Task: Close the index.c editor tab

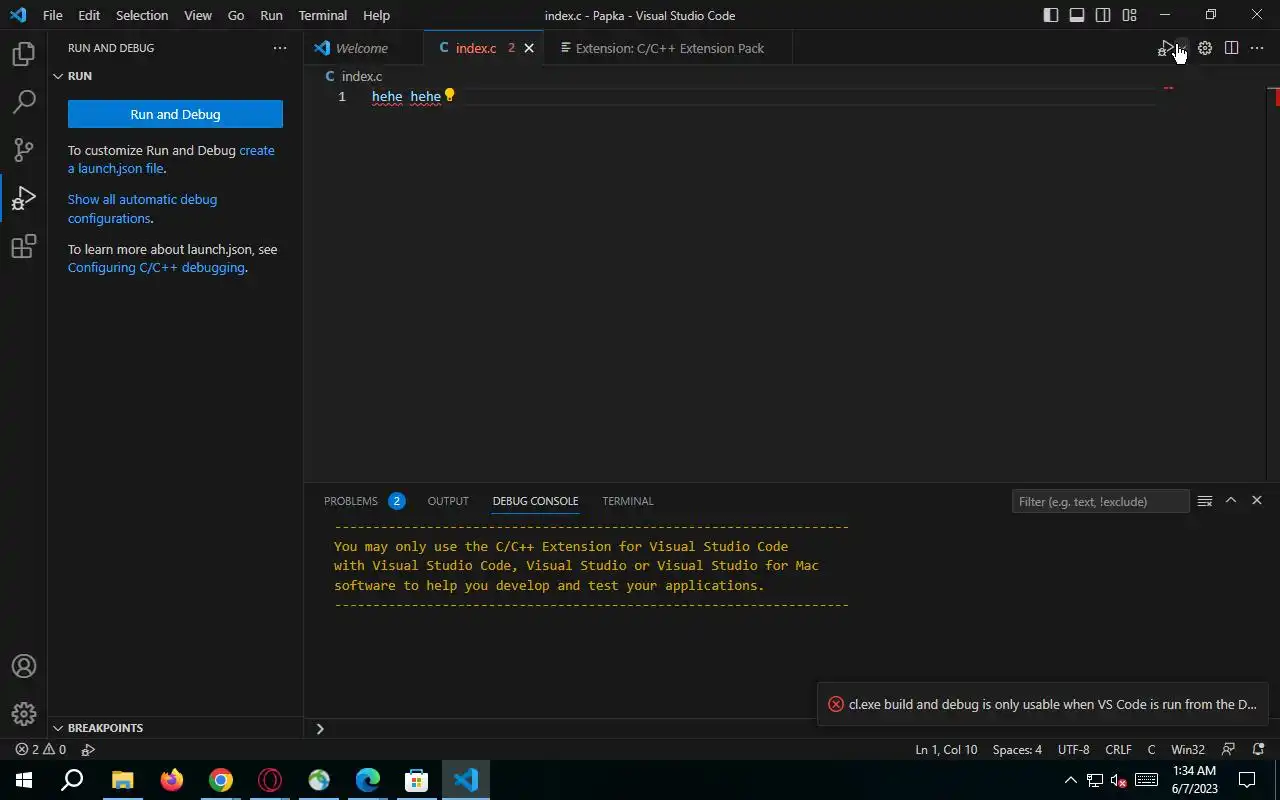Action: click(x=529, y=48)
